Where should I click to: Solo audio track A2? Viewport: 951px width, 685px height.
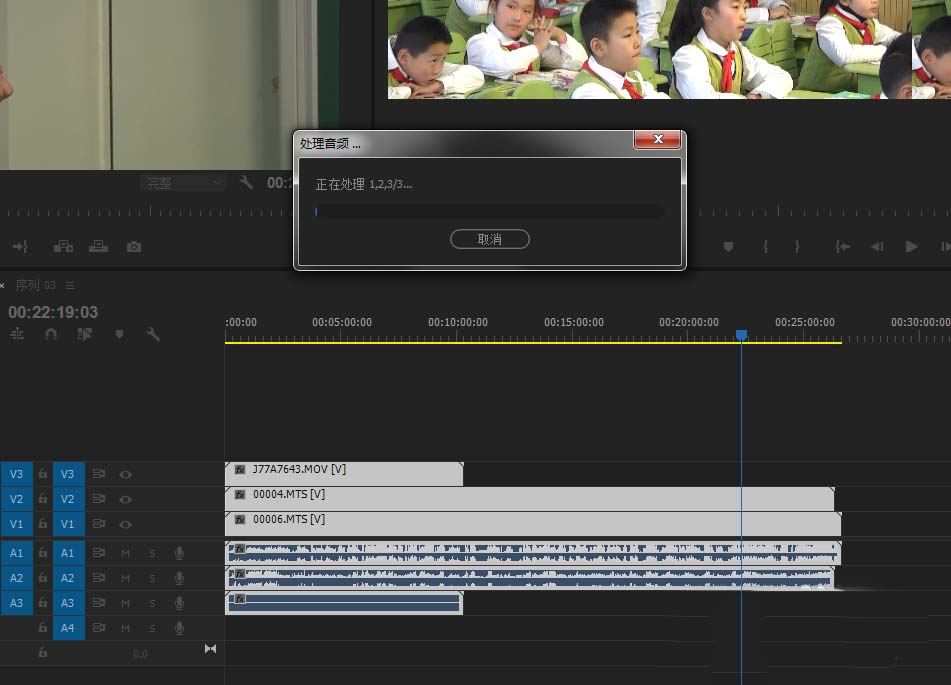pyautogui.click(x=152, y=578)
